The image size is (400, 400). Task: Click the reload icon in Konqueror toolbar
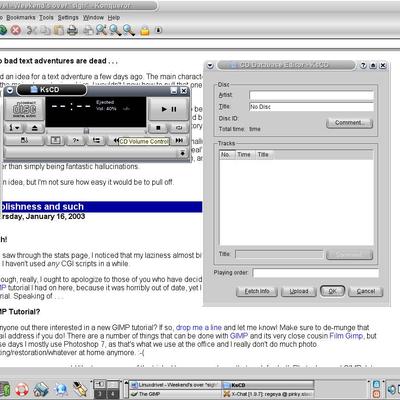tap(2, 30)
